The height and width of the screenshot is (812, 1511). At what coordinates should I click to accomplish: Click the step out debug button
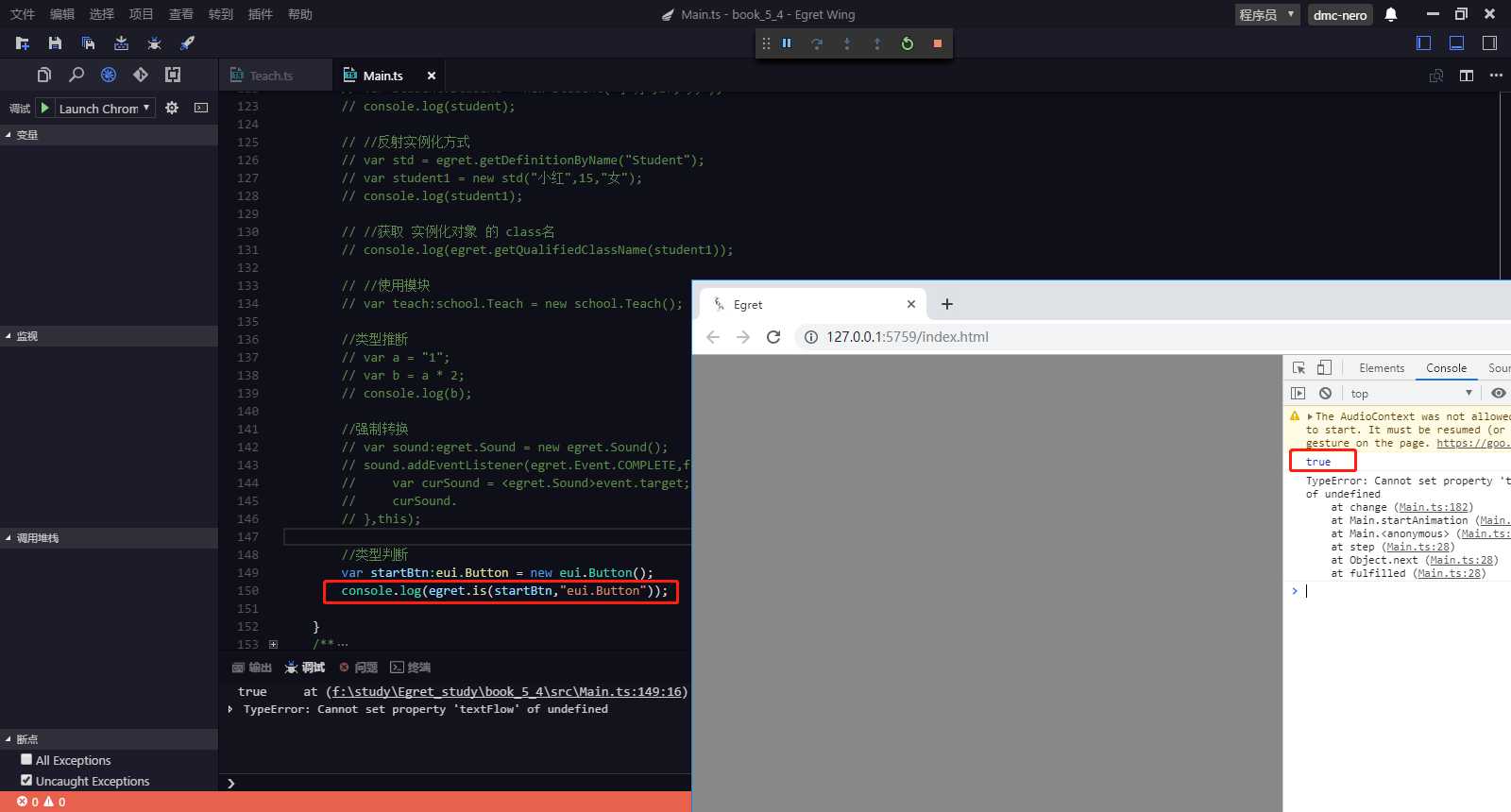pyautogui.click(x=877, y=43)
